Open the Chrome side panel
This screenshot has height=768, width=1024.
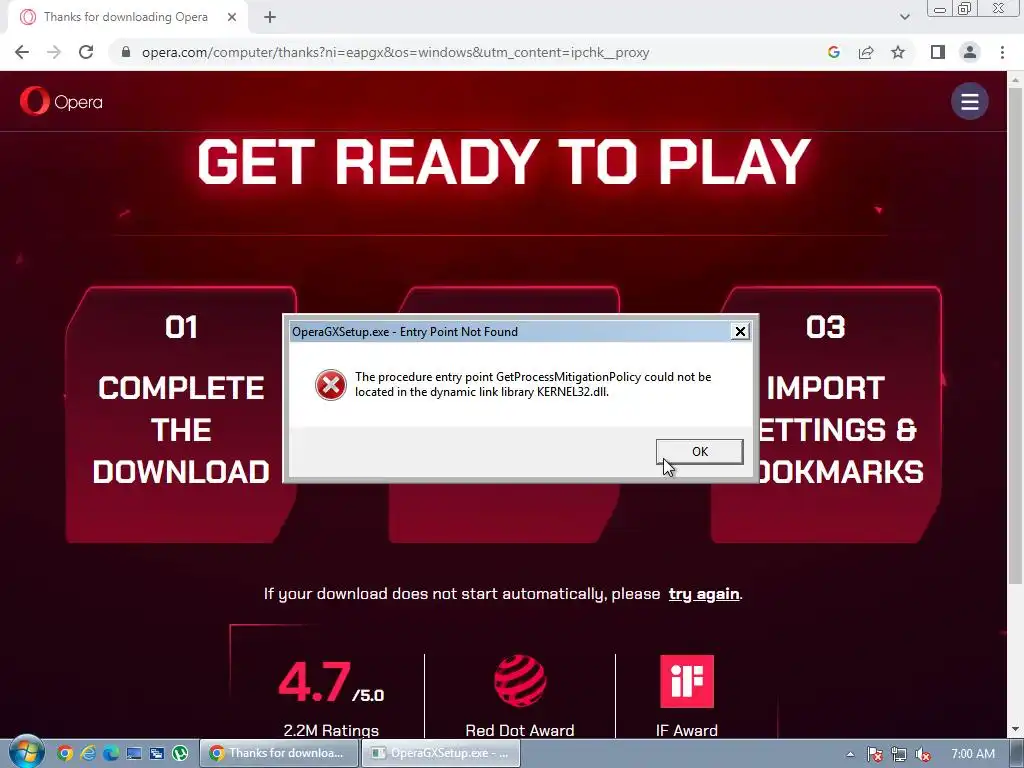[938, 52]
